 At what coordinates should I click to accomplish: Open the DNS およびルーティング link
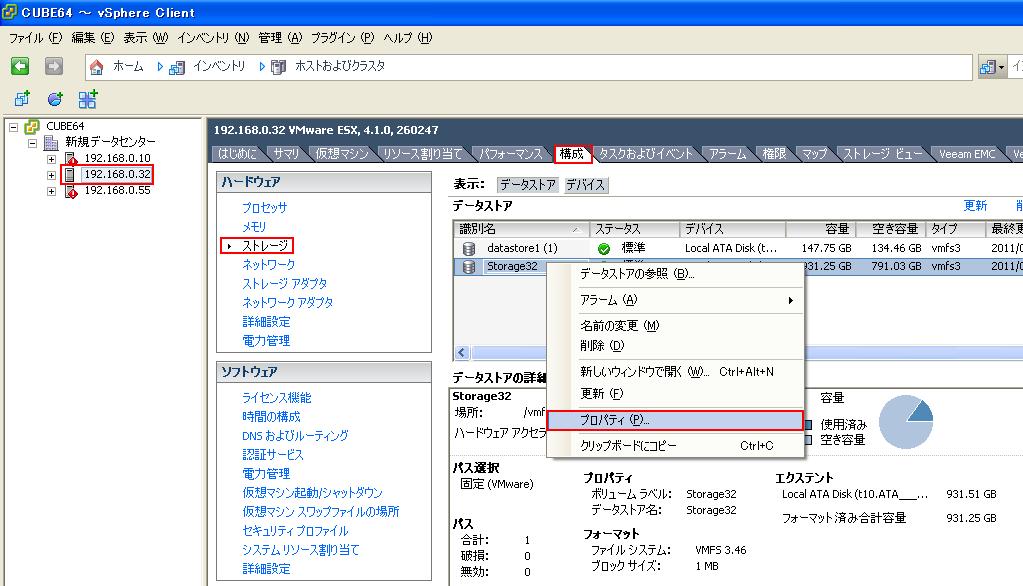(x=295, y=436)
